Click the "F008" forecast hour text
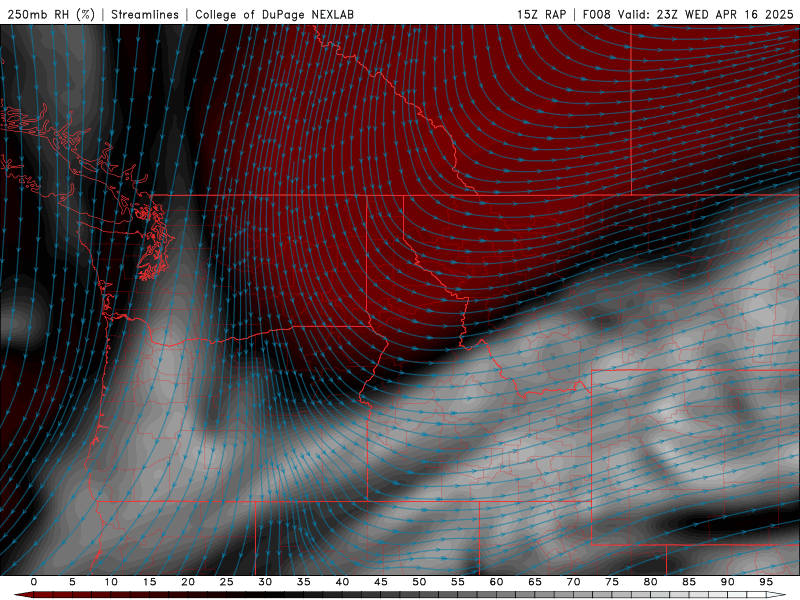This screenshot has width=800, height=600. [597, 14]
